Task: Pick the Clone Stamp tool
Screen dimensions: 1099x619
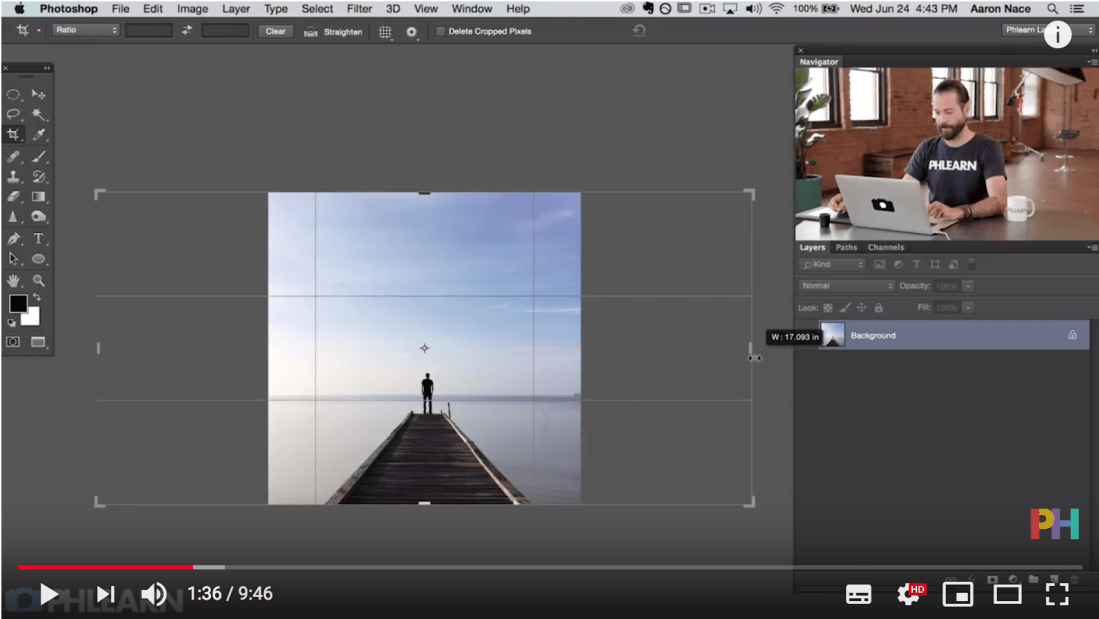Action: coord(14,177)
